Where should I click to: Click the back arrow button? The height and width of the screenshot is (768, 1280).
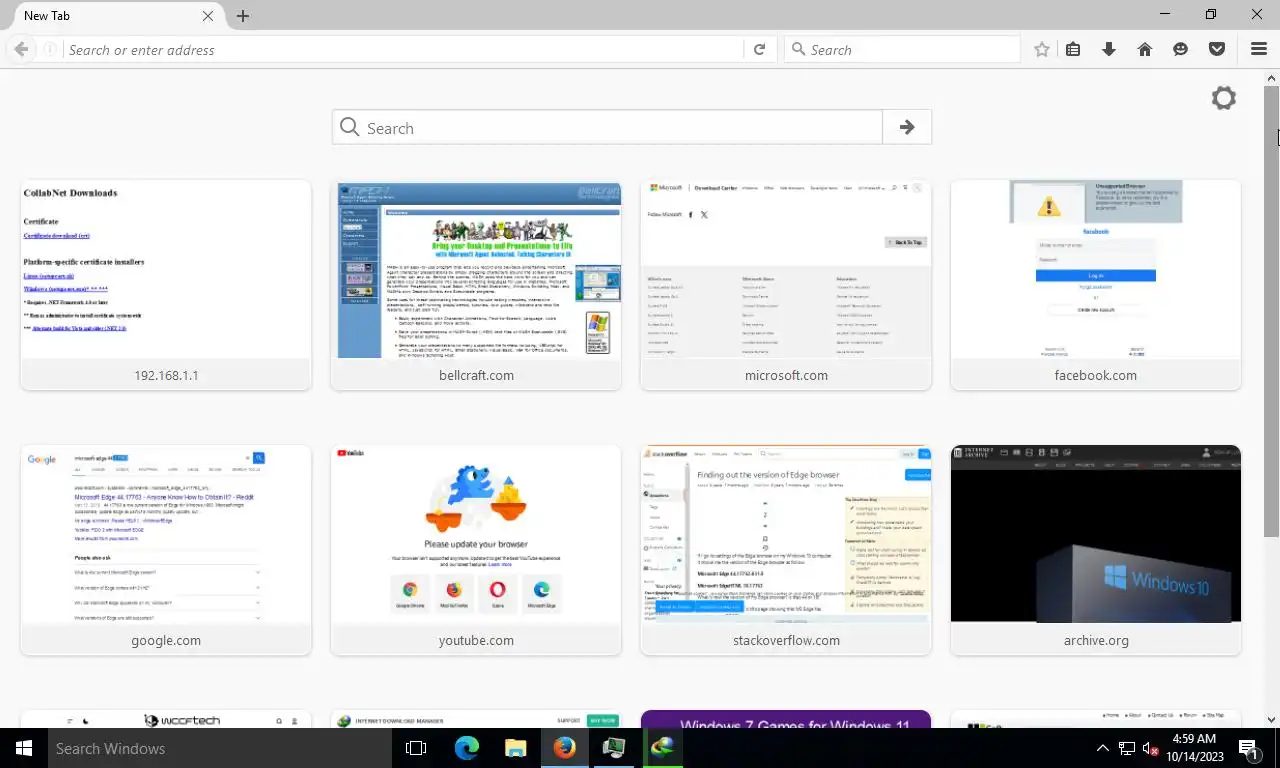pos(21,50)
